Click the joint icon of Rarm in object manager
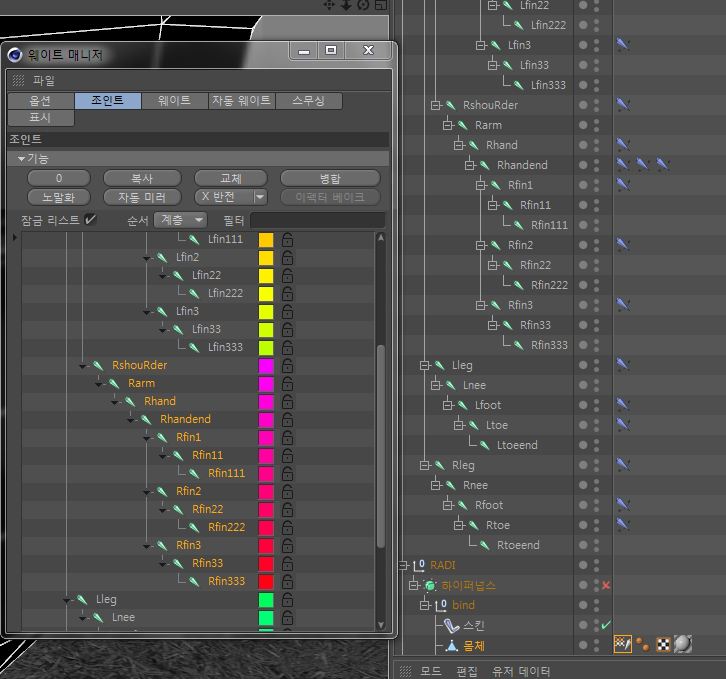Screen dimensions: 726x679 tap(462, 125)
